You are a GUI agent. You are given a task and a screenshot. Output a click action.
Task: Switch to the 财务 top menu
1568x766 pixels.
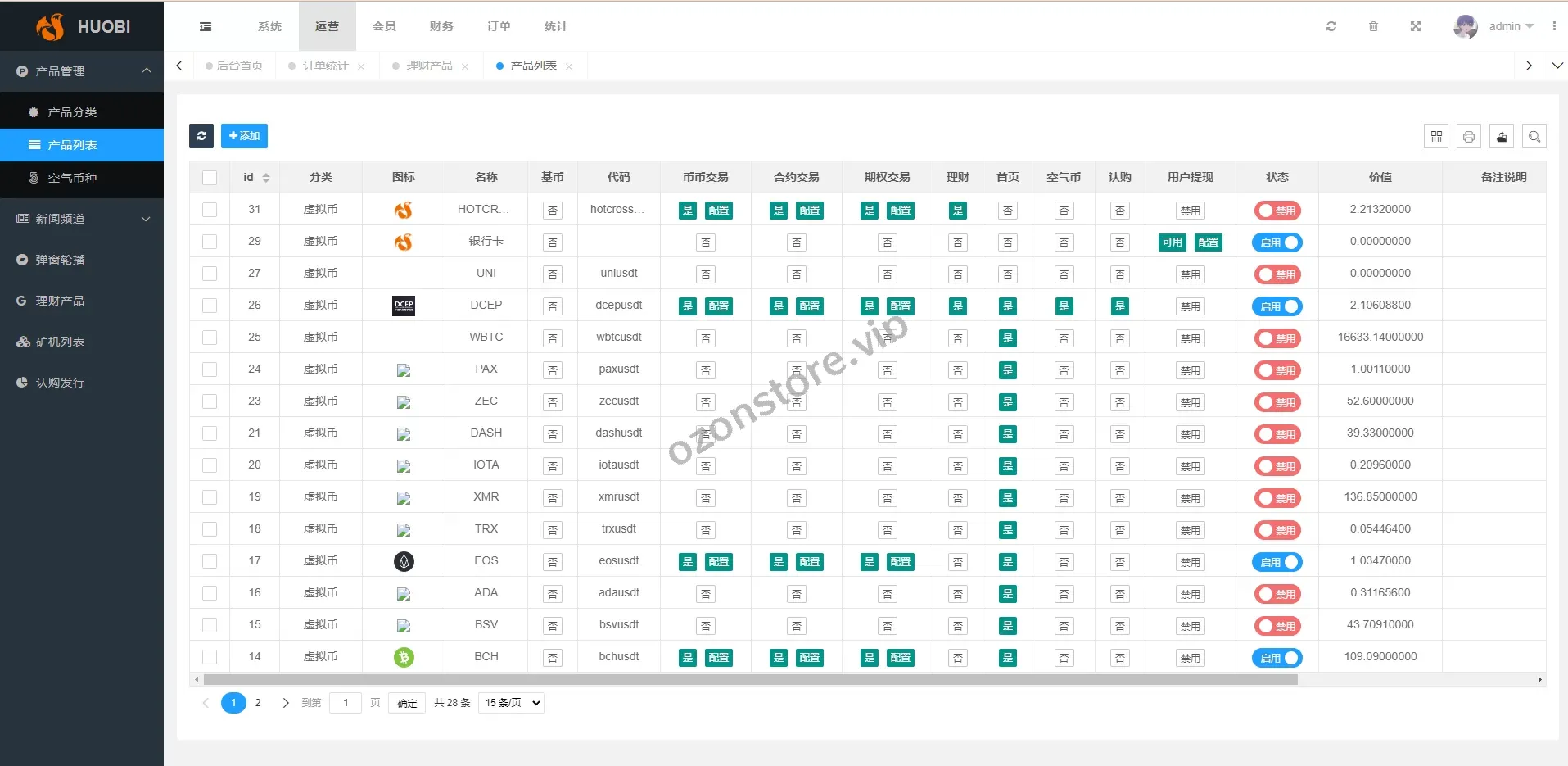441,26
